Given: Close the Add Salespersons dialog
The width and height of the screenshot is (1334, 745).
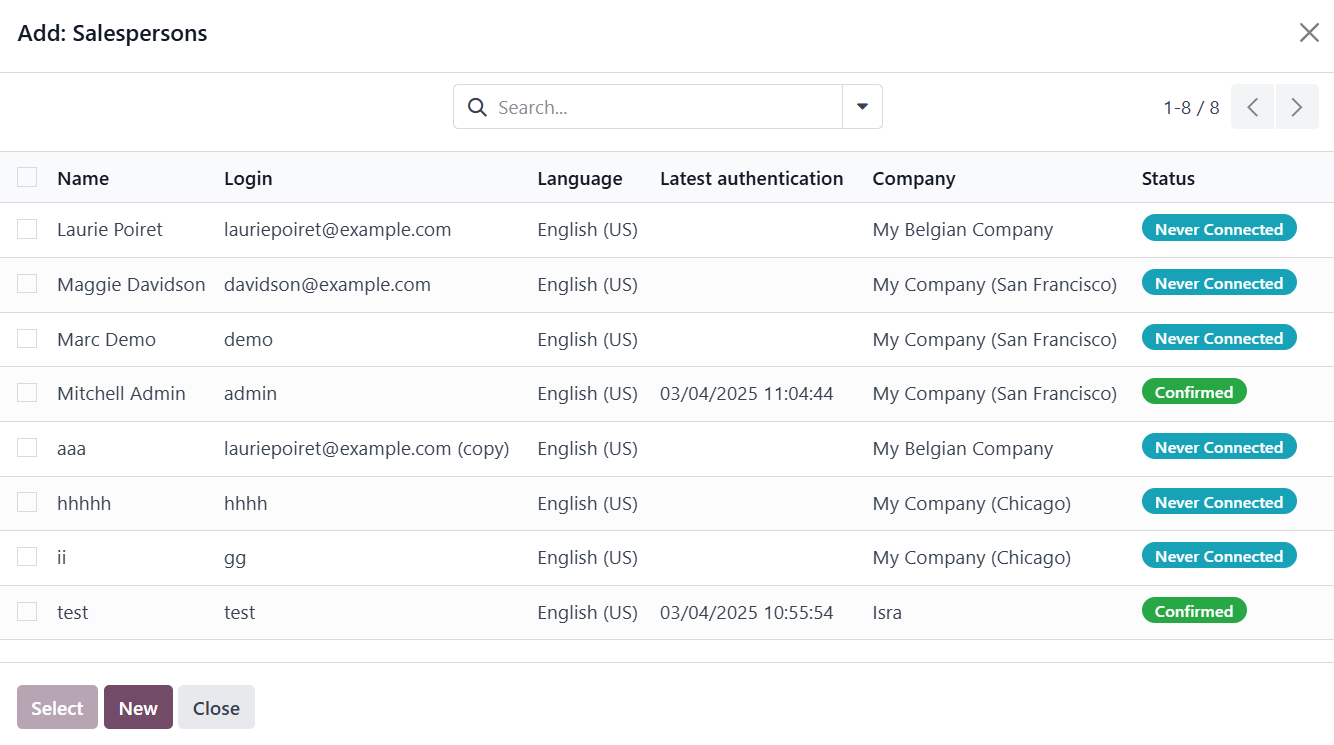Looking at the screenshot, I should [1309, 33].
